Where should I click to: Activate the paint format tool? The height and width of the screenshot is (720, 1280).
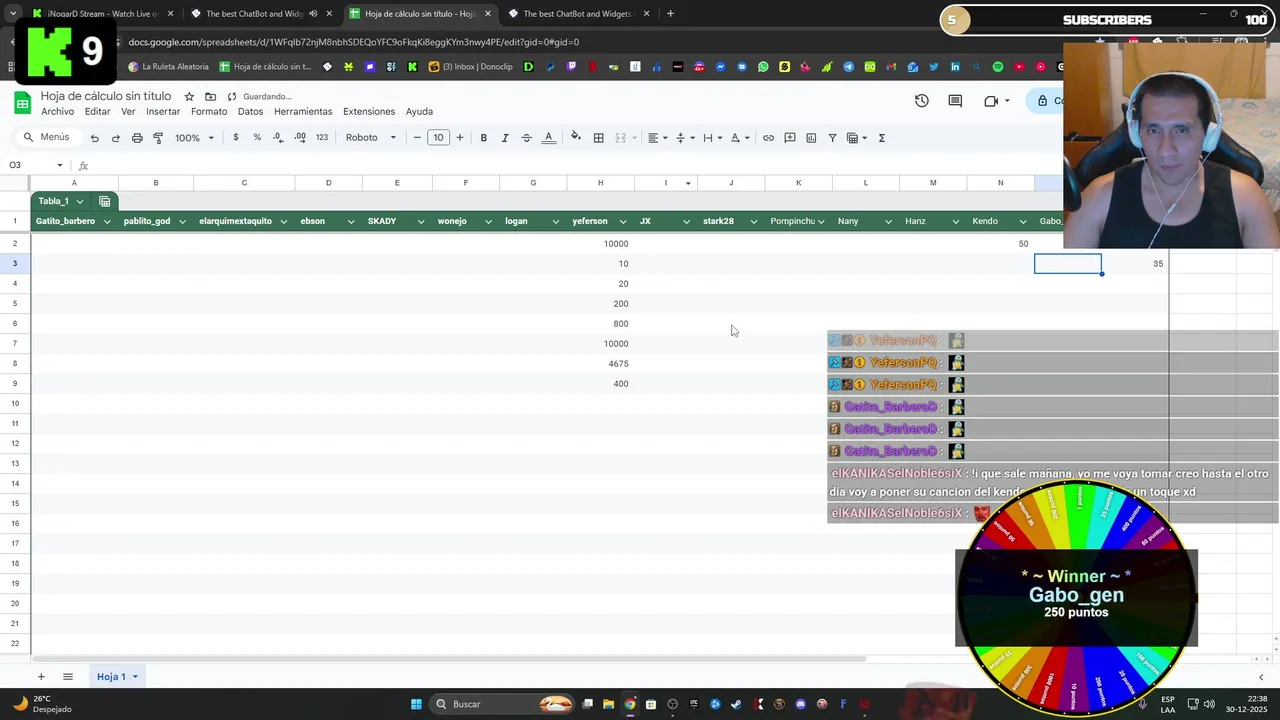[158, 138]
